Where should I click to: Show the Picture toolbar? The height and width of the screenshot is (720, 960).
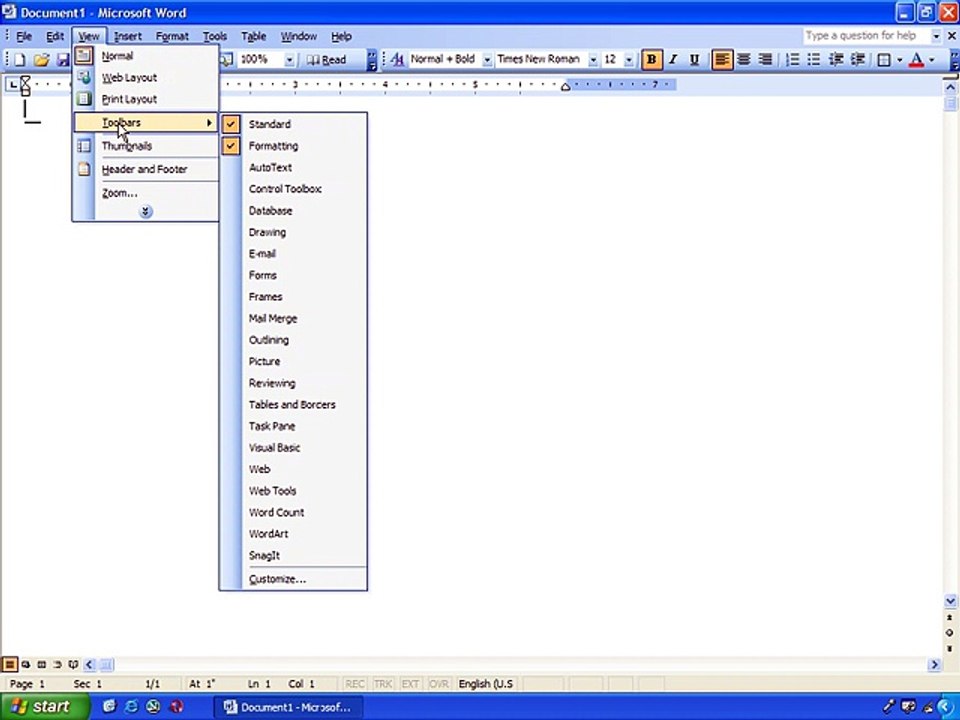[x=293, y=361]
